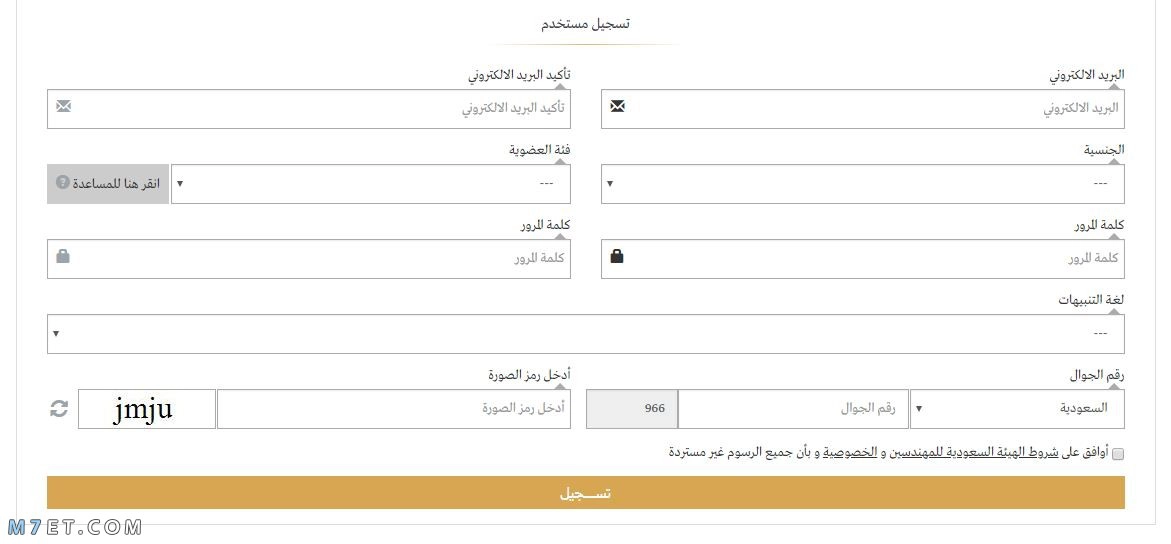Image resolution: width=1171 pixels, height=544 pixels.
Task: Open the السعودية country code dropdown
Action: [1017, 409]
